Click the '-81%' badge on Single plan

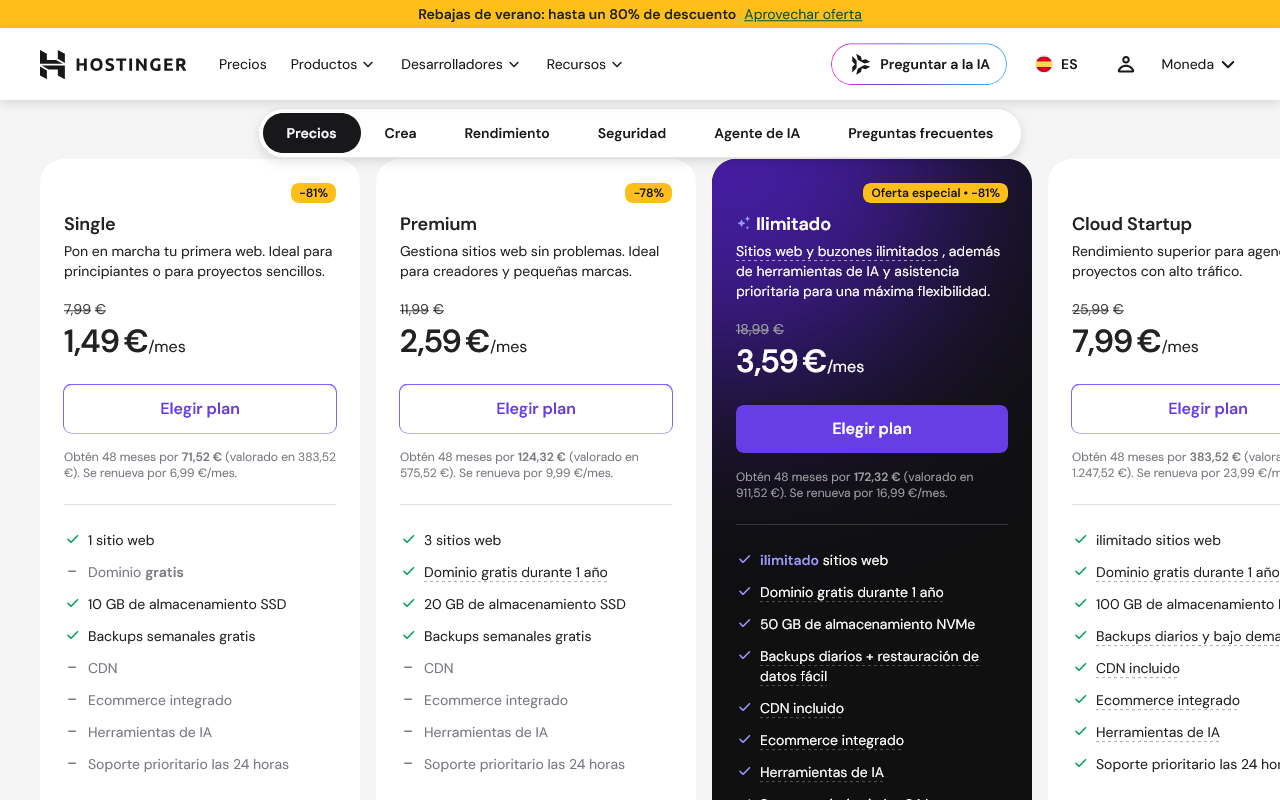(314, 193)
